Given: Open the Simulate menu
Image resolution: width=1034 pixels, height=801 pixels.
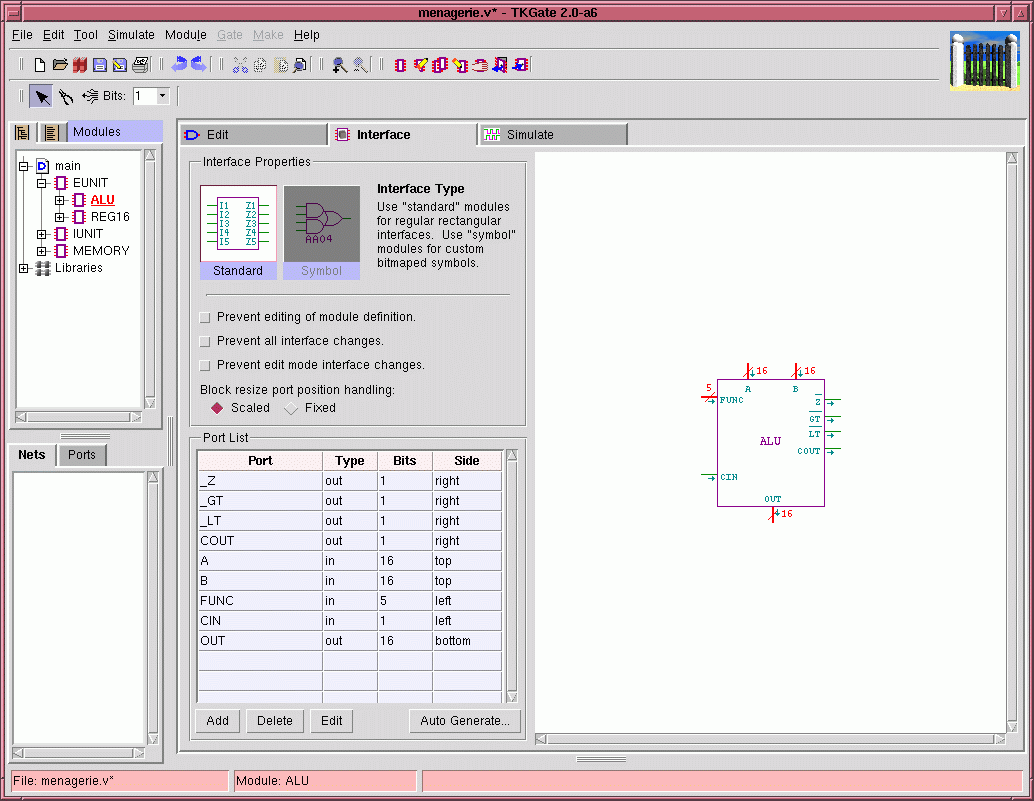Looking at the screenshot, I should (x=131, y=35).
